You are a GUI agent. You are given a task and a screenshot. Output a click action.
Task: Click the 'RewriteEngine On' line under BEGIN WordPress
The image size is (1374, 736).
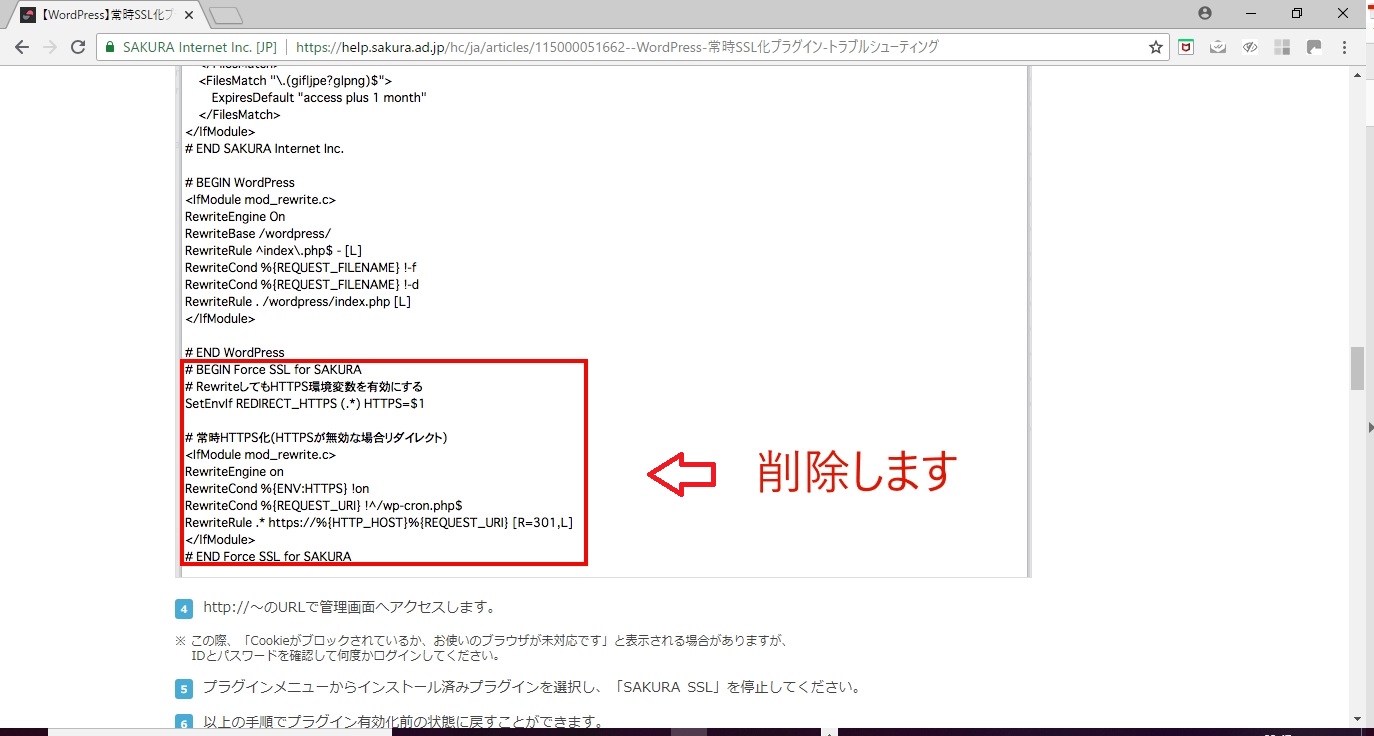235,217
